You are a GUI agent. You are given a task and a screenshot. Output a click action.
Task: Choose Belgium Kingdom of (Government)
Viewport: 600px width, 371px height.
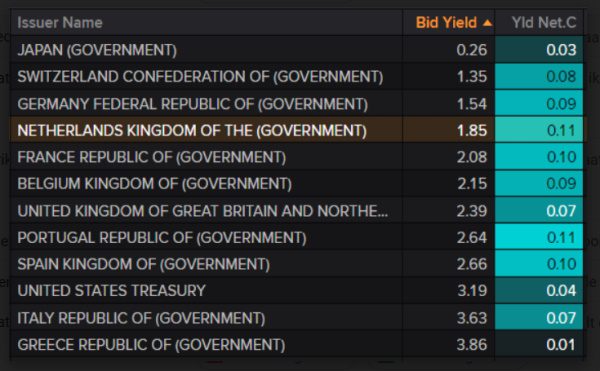tap(155, 184)
